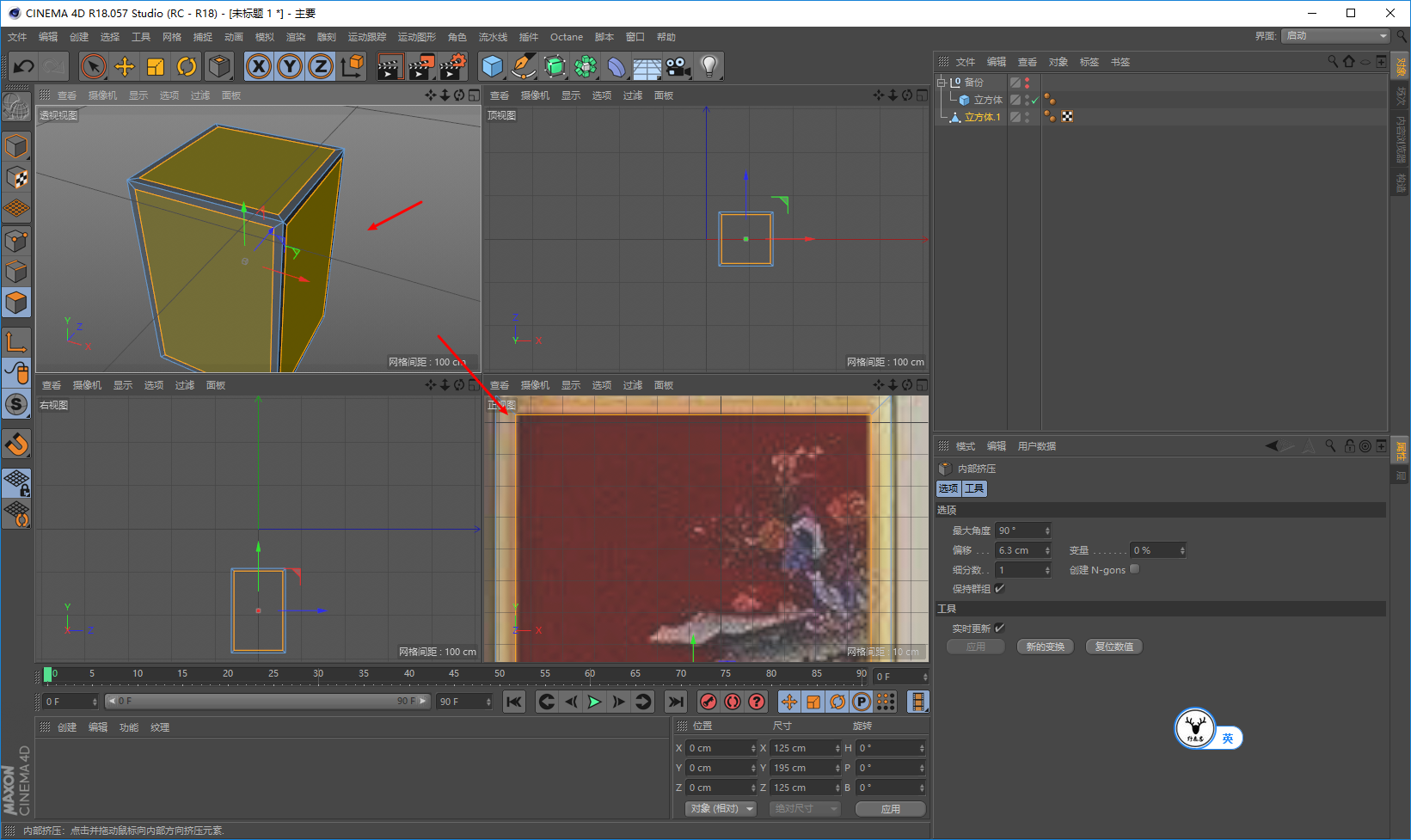This screenshot has width=1411, height=840.
Task: Select the Scale tool
Action: point(156,66)
